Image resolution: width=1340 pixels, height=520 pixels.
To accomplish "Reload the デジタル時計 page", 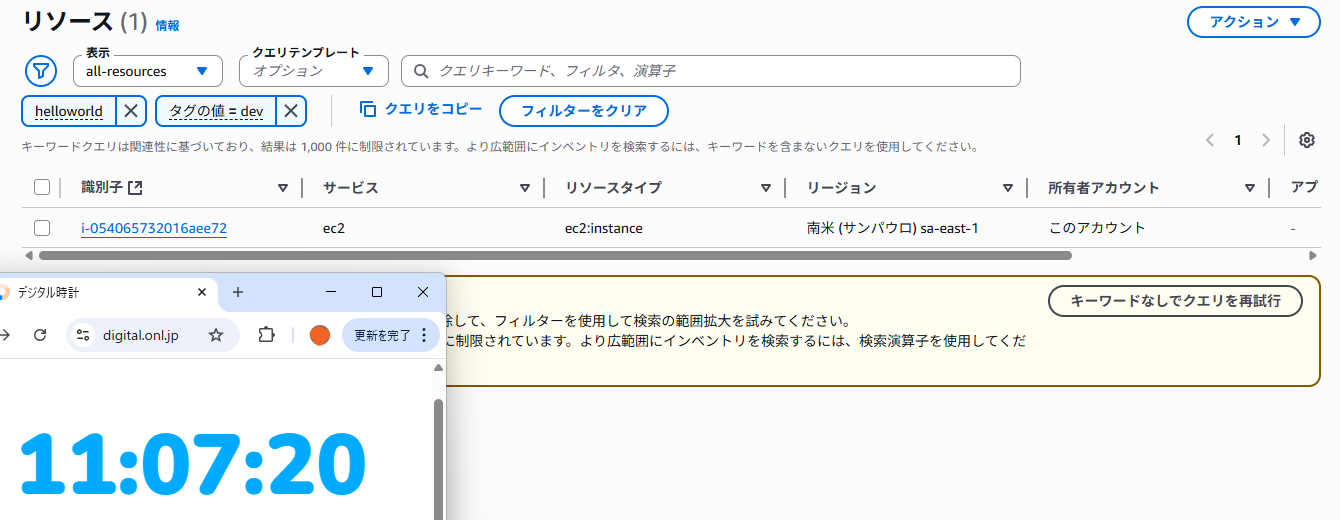I will point(40,335).
